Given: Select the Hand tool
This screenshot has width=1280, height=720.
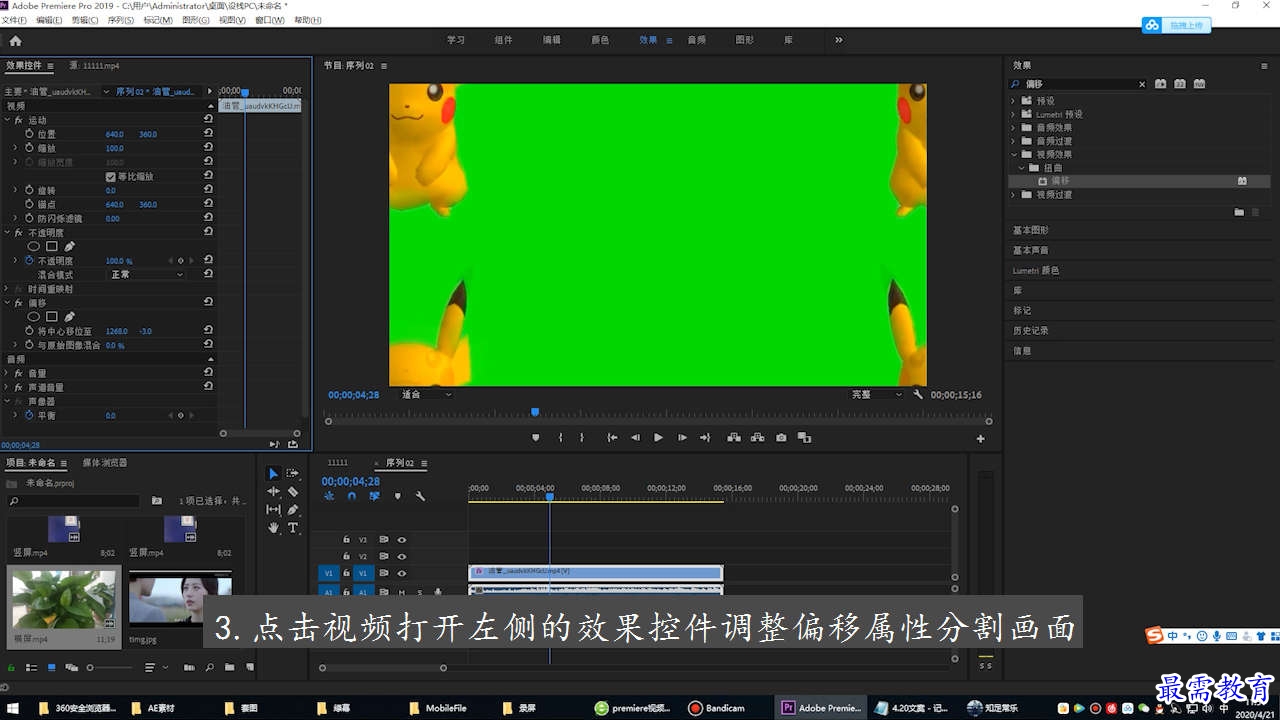Looking at the screenshot, I should [x=273, y=527].
